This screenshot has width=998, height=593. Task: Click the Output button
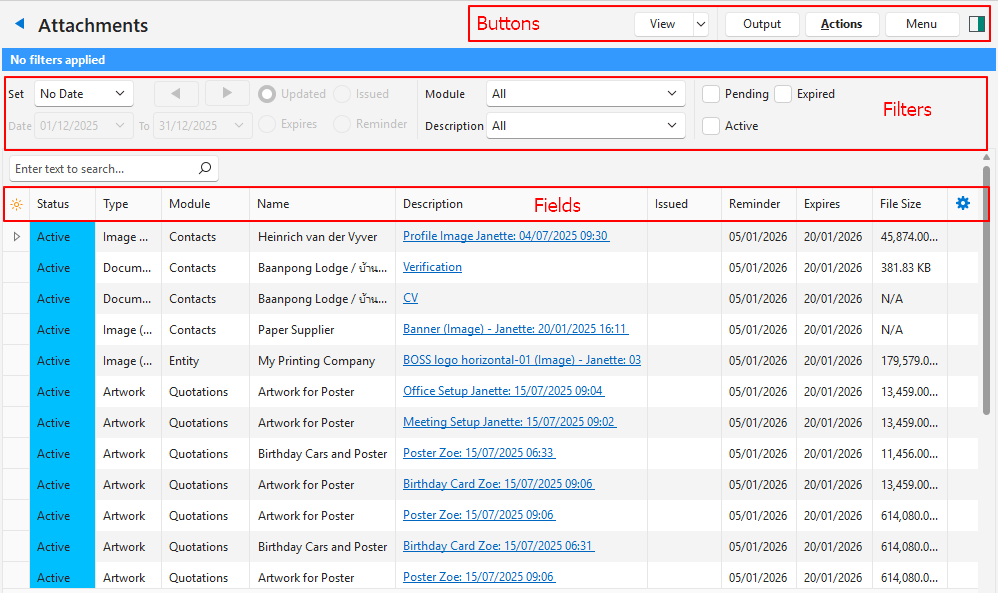point(762,24)
